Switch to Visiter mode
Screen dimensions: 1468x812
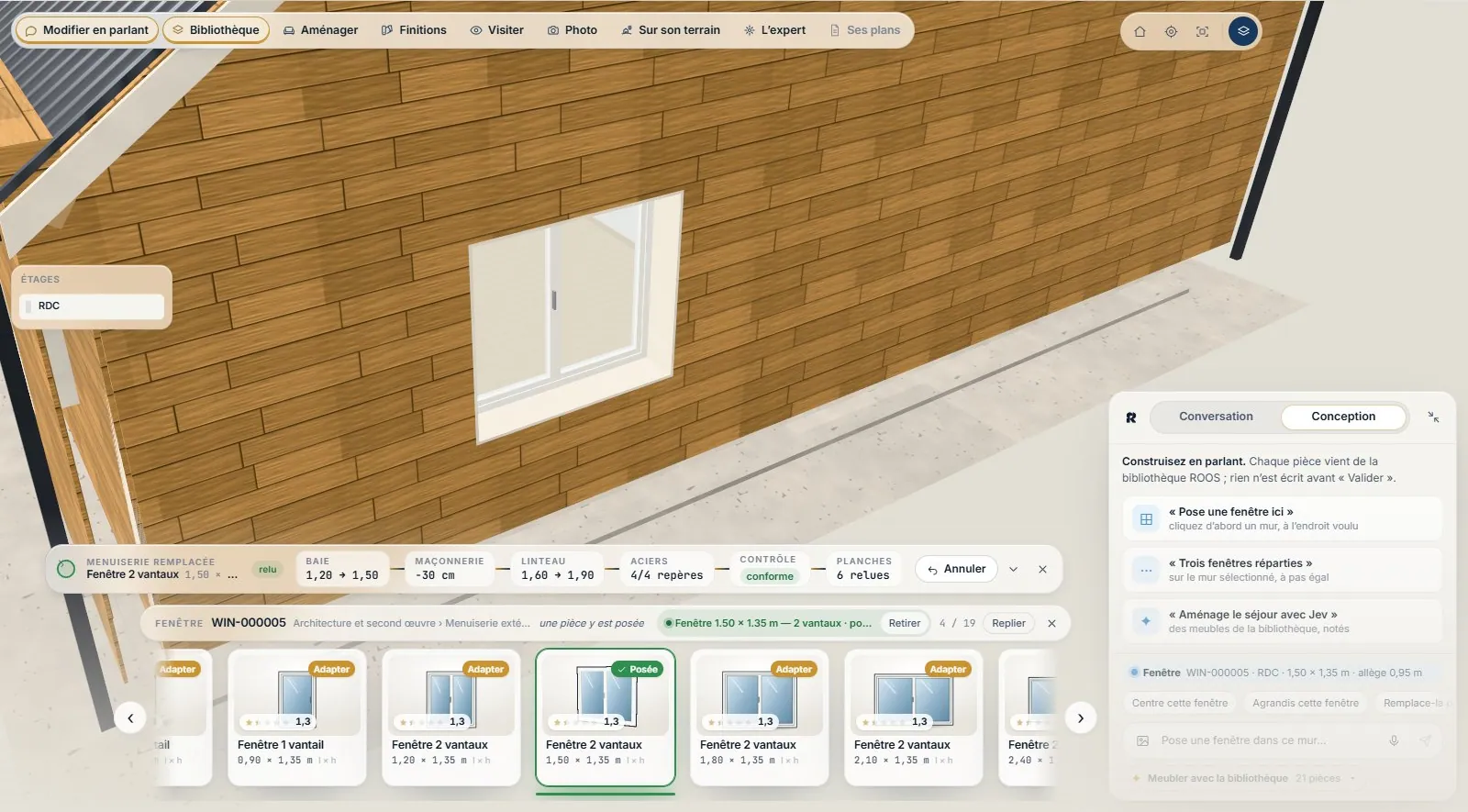point(496,30)
